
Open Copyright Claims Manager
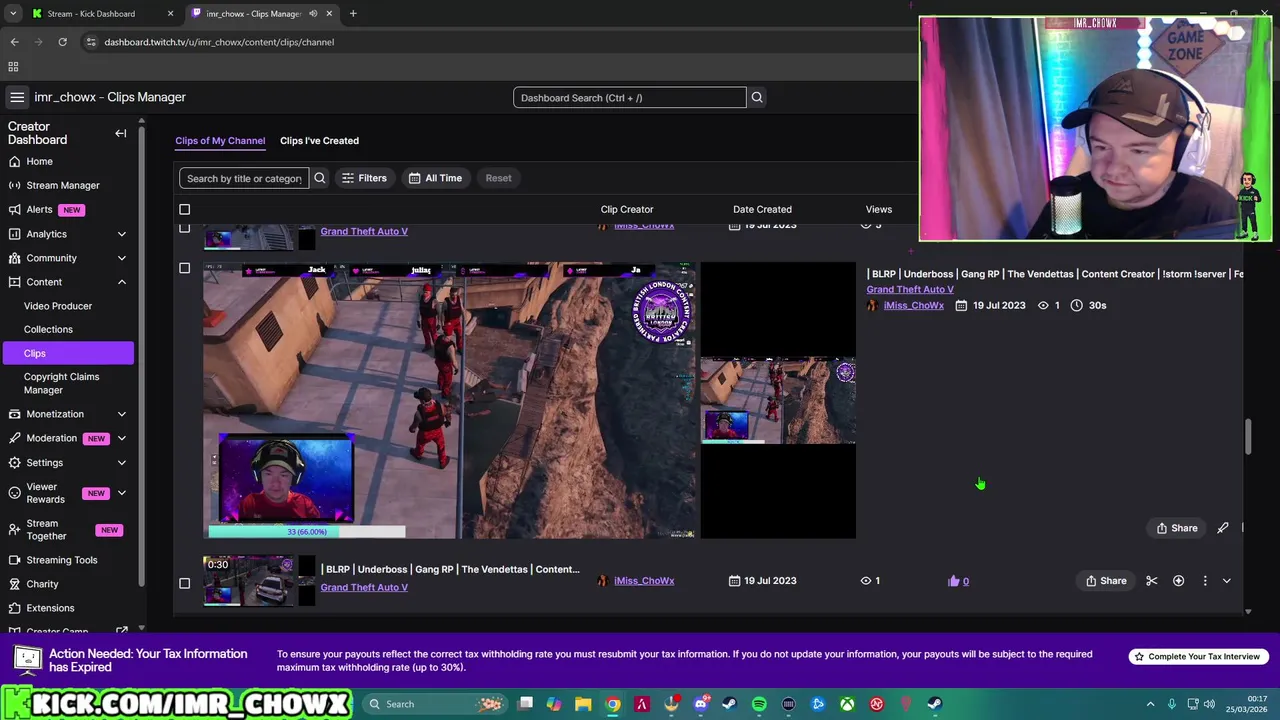point(61,383)
